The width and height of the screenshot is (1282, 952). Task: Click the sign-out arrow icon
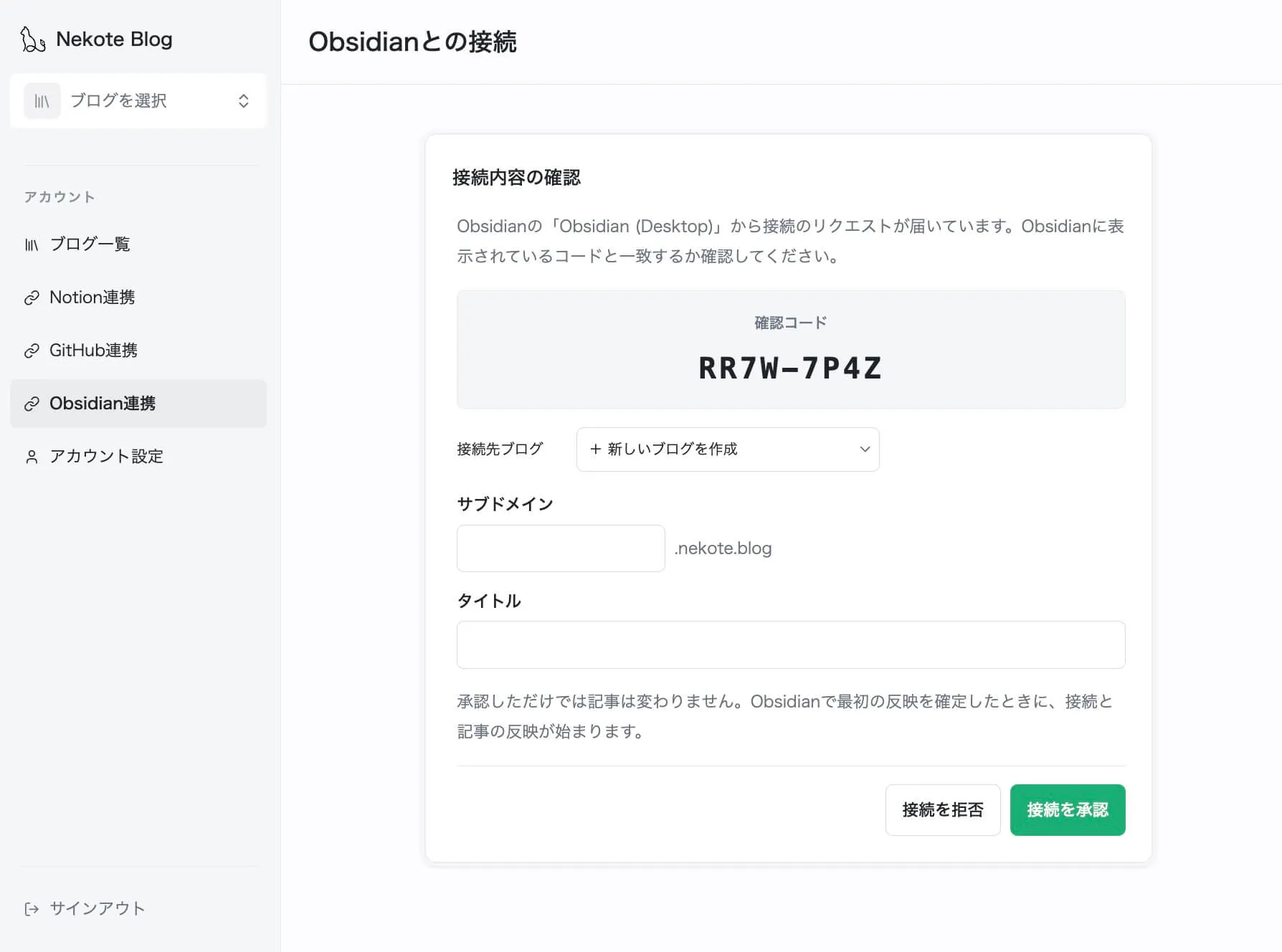coord(32,909)
